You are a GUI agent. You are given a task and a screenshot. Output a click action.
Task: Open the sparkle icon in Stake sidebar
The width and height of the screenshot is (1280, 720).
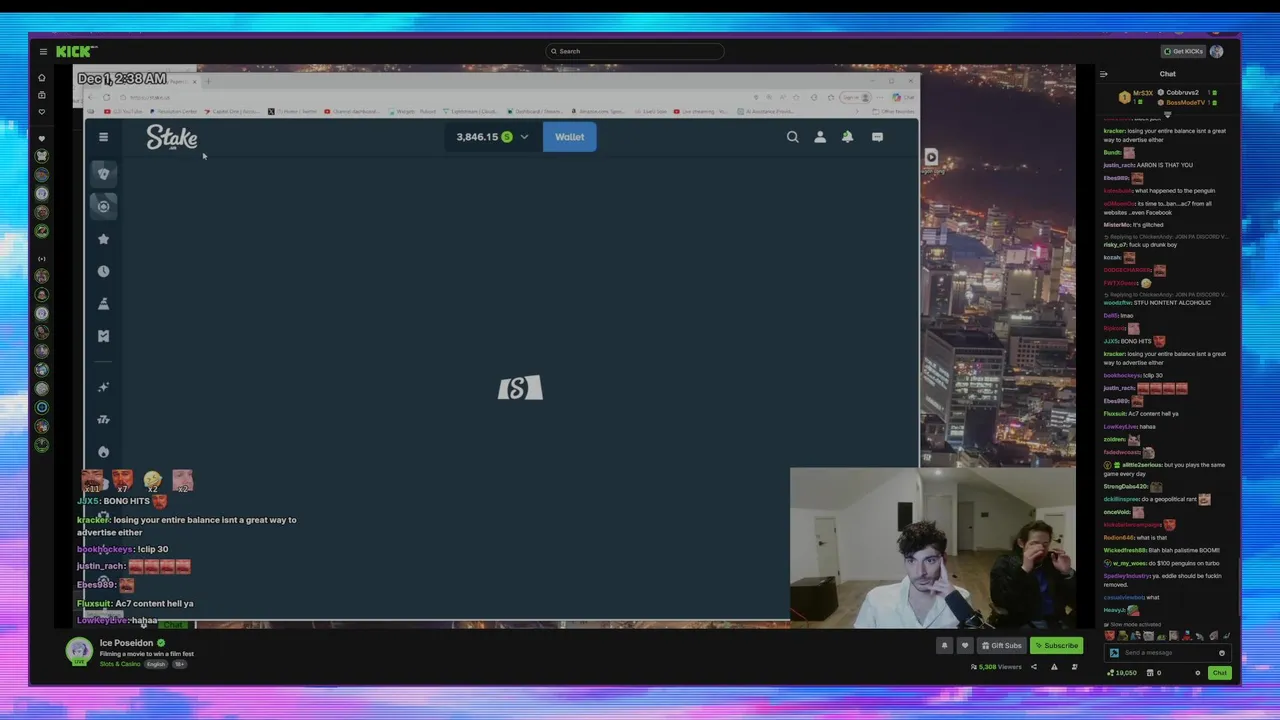103,387
